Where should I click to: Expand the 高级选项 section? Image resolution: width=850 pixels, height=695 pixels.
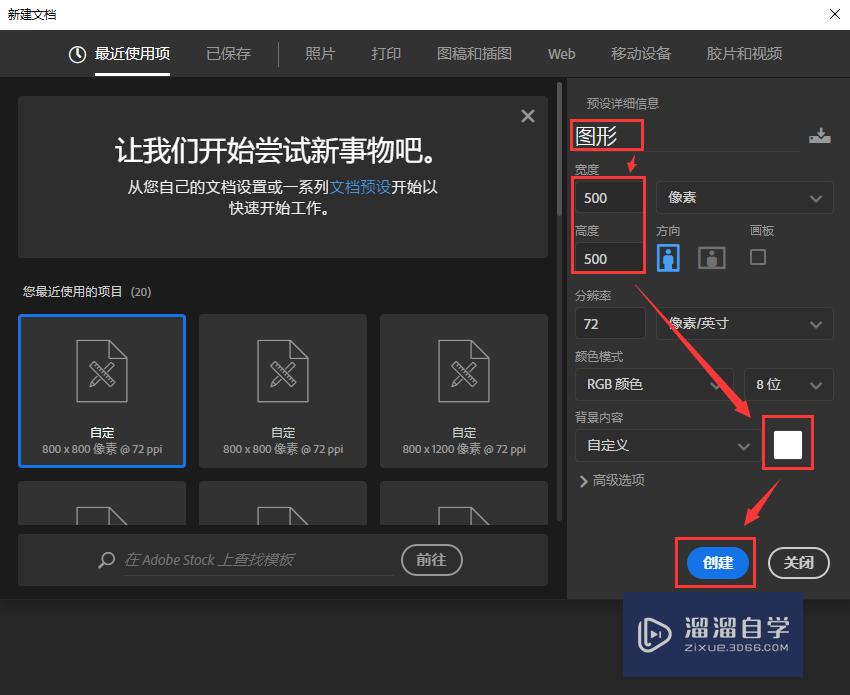(x=614, y=480)
